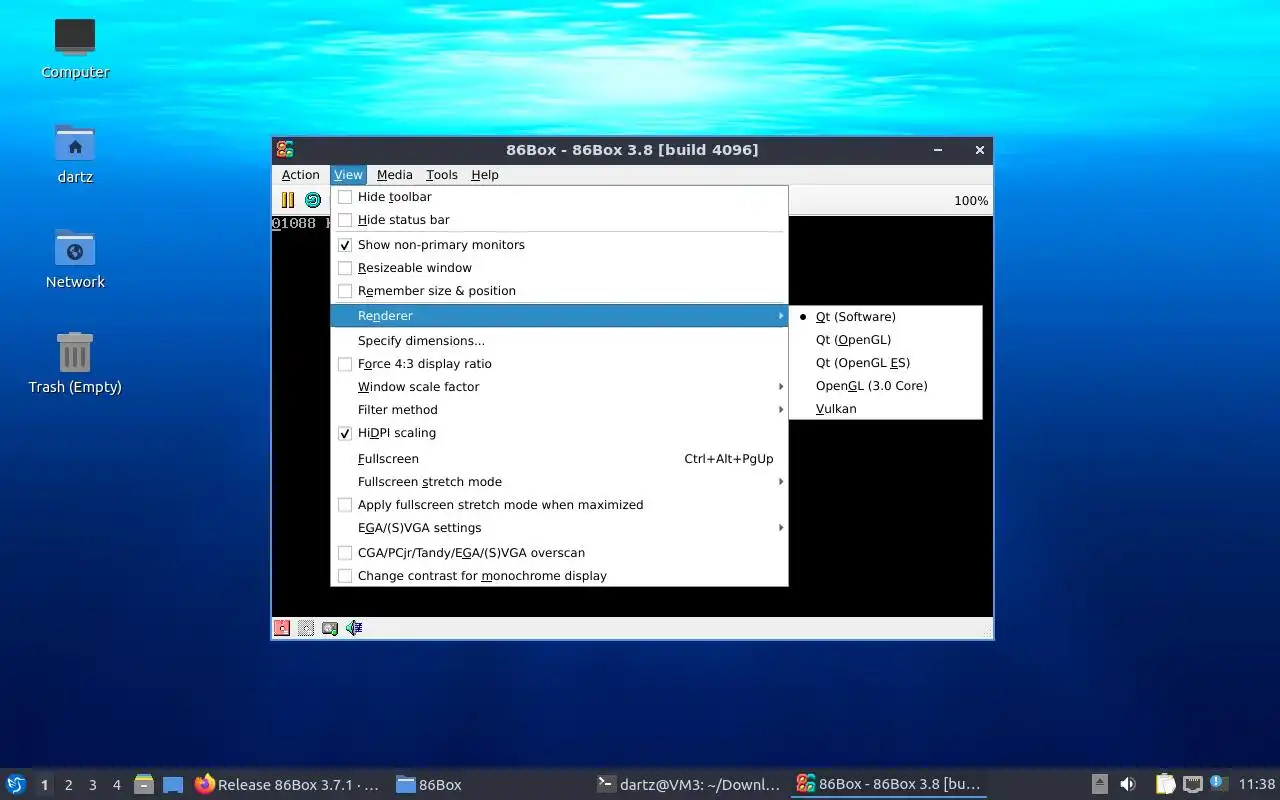Expand the Window scale factor submenu

pos(559,387)
